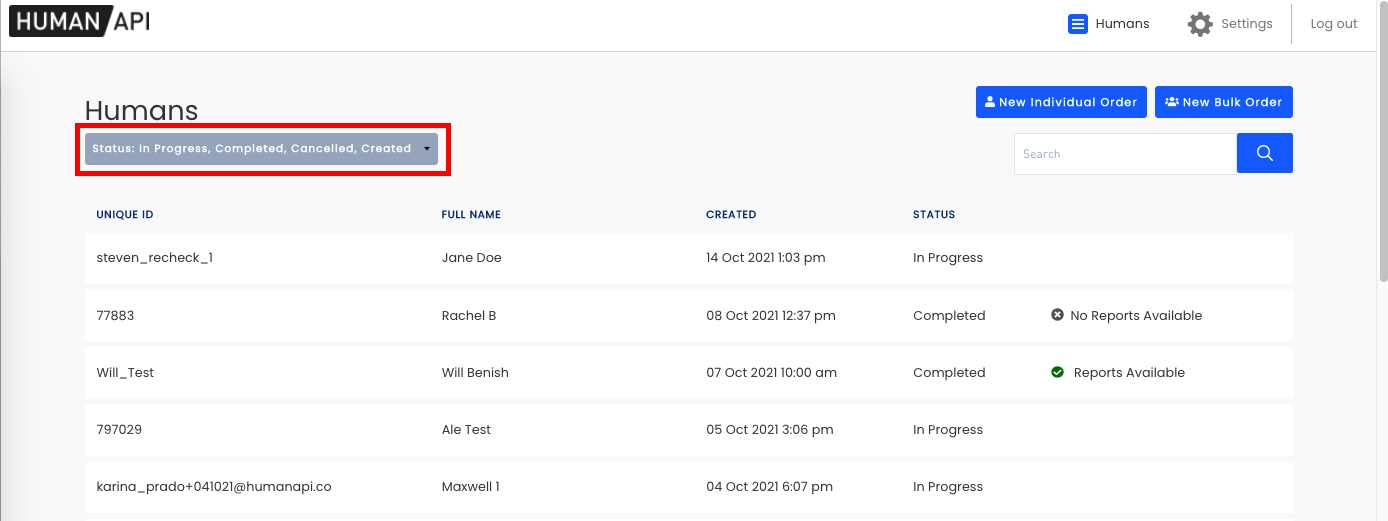Focus the Search input field
1388x521 pixels.
point(1125,154)
